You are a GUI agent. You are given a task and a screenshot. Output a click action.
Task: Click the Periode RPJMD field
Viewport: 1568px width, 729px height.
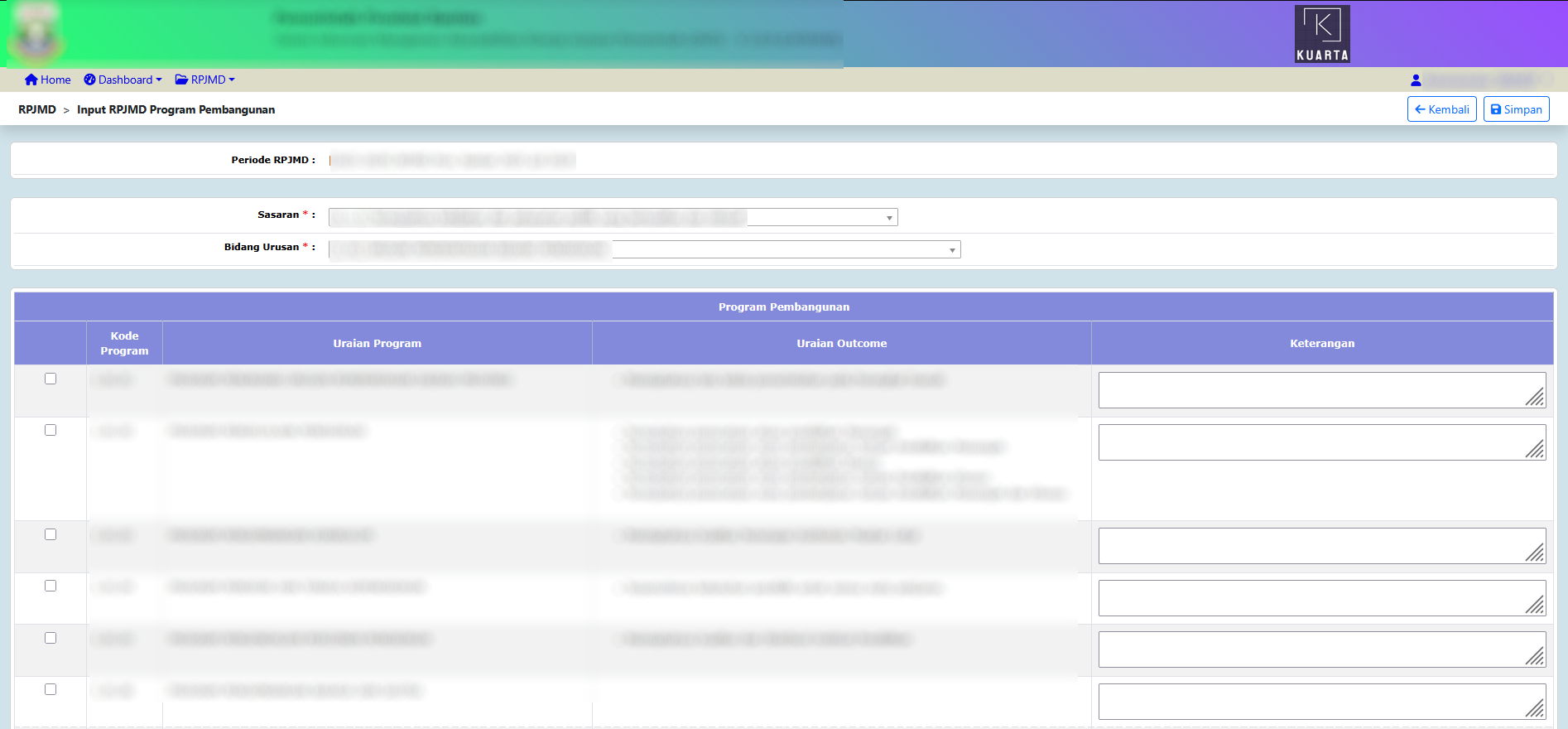452,160
